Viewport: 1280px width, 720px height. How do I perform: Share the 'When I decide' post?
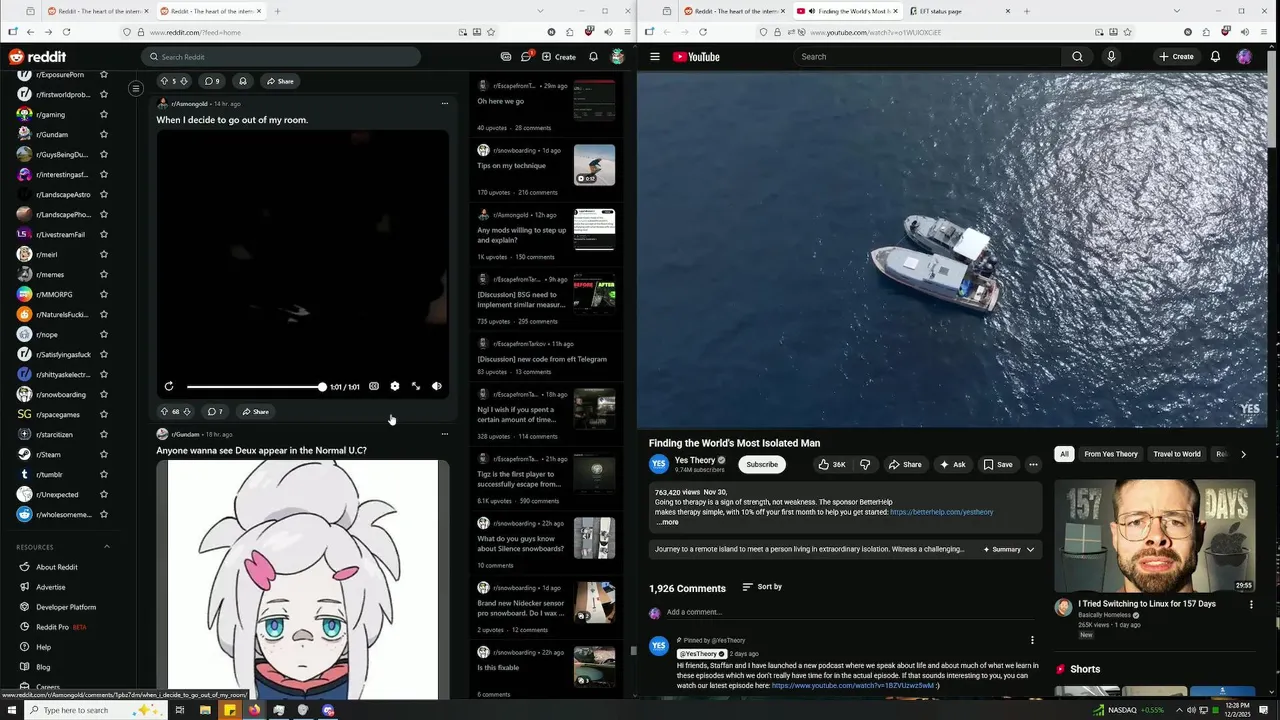click(256, 411)
